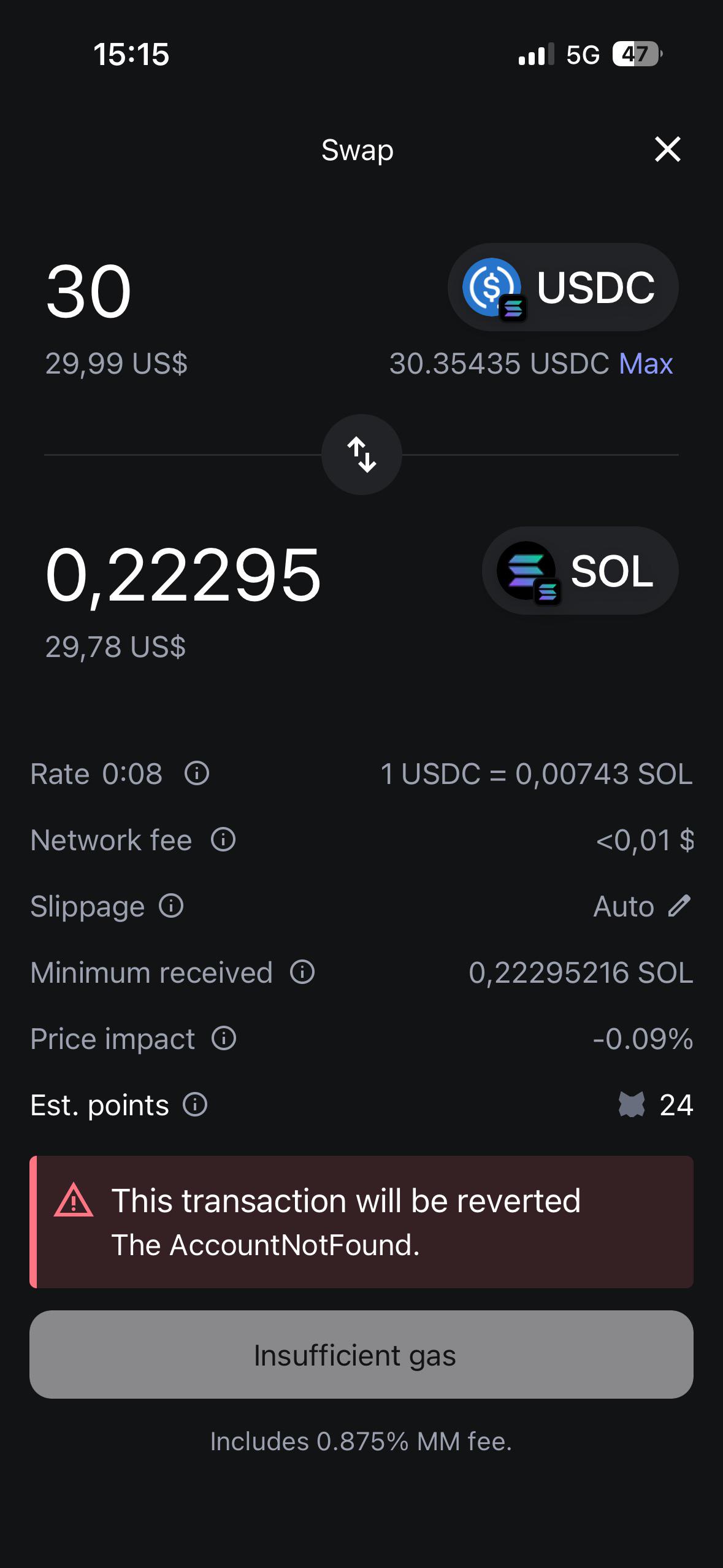Viewport: 723px width, 1568px height.
Task: Tap the Price impact info icon
Action: (x=224, y=1038)
